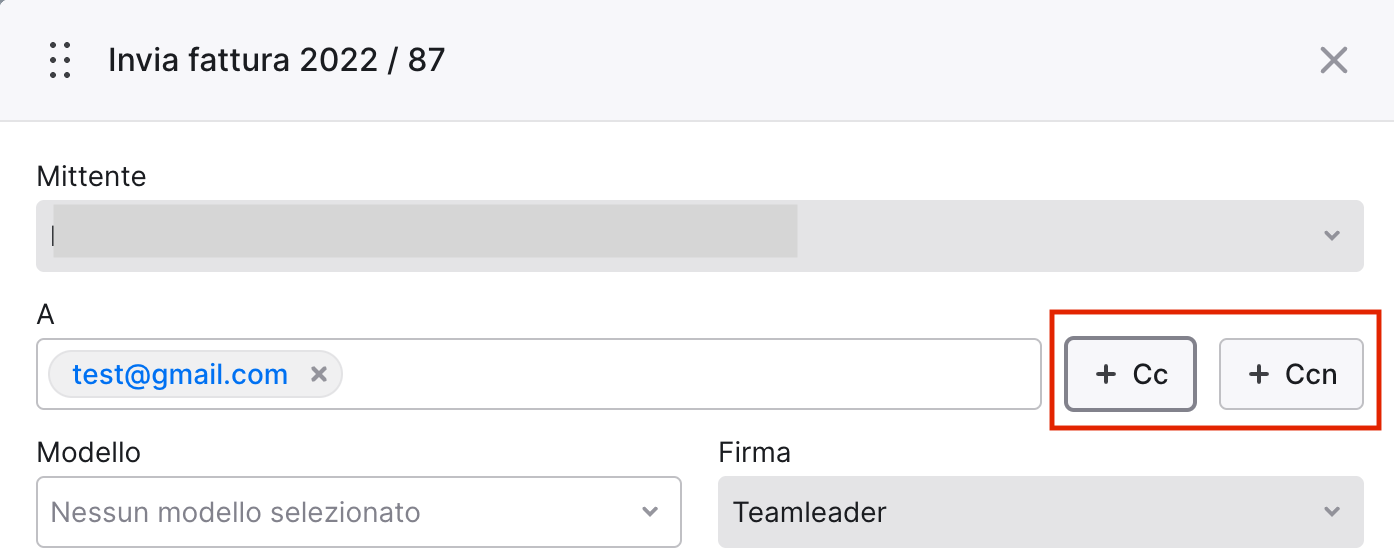This screenshot has width=1394, height=560.
Task: Add a Cc recipient field
Action: click(1130, 375)
